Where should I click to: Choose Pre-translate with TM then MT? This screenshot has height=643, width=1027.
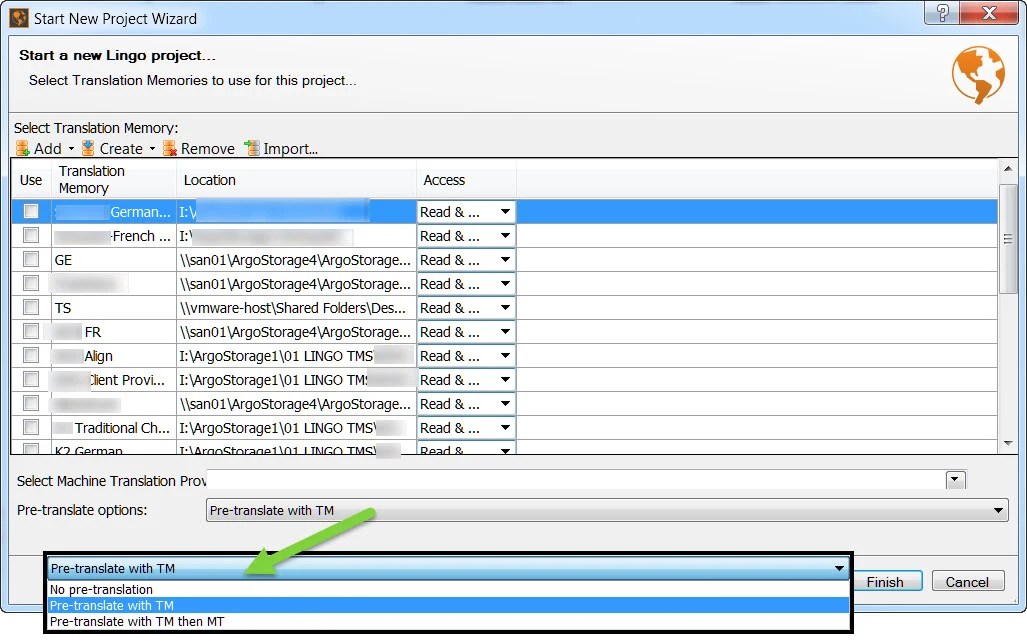pyautogui.click(x=448, y=621)
